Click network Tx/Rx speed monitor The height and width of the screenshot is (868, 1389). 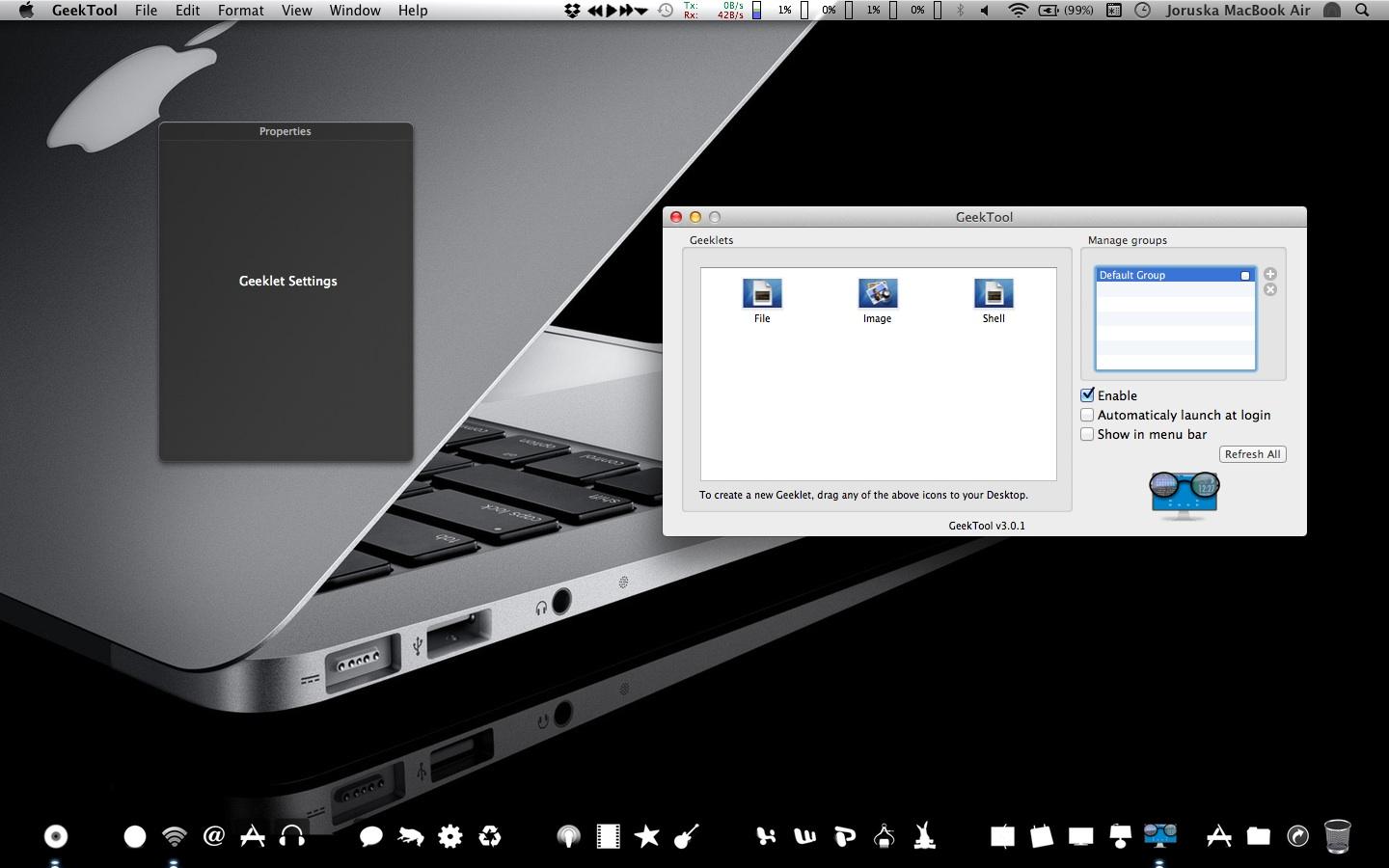tap(714, 11)
